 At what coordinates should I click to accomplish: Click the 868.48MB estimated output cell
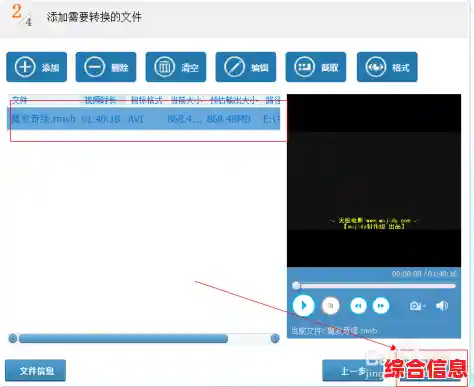[229, 119]
